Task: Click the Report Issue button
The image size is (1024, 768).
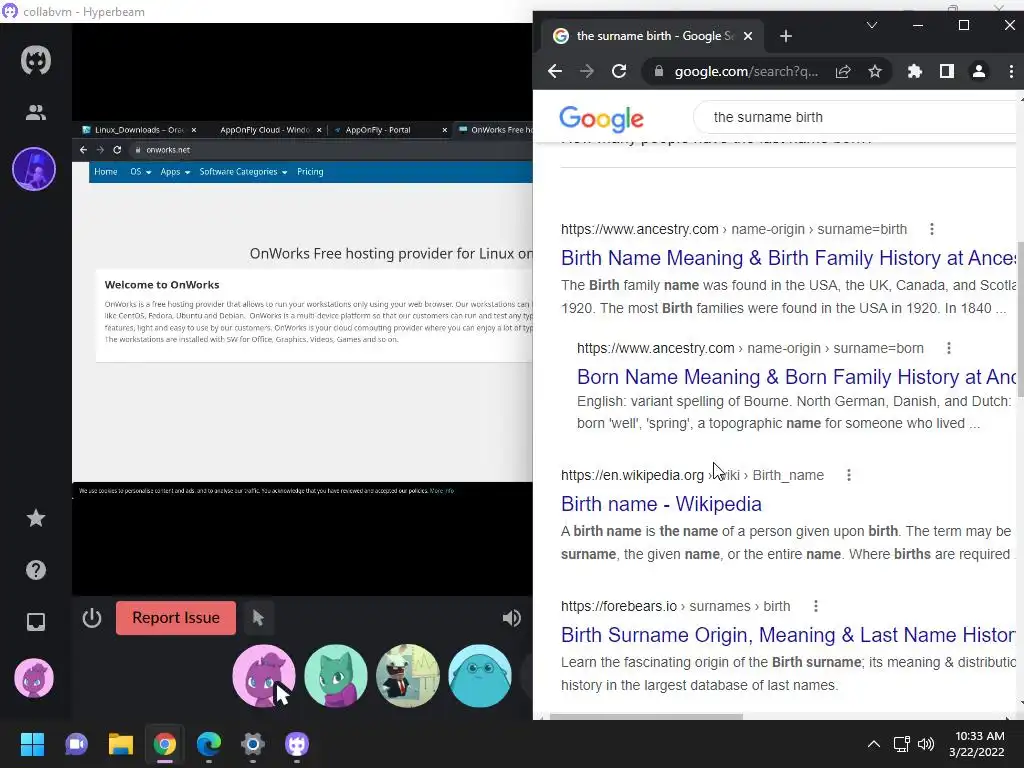Action: click(x=176, y=618)
